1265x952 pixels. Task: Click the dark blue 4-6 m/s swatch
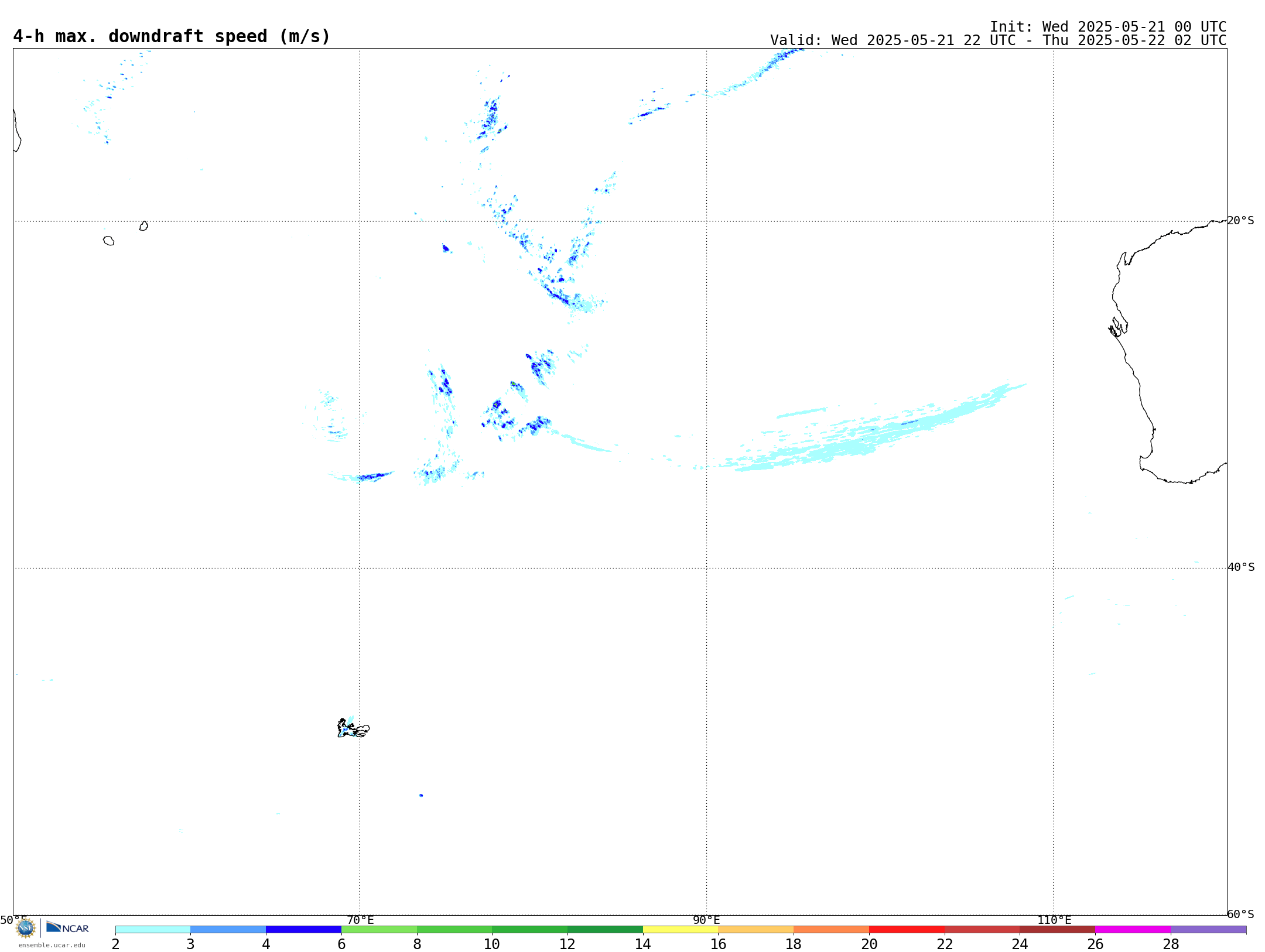tap(304, 930)
